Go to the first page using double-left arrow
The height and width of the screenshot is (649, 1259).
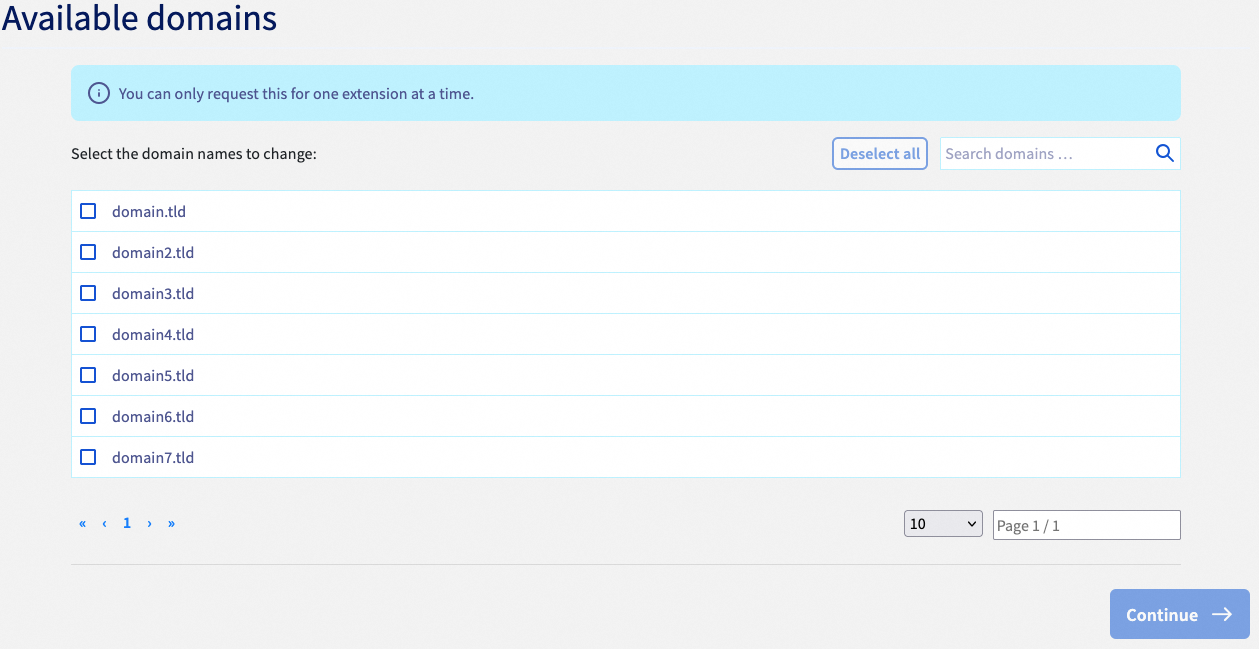coord(82,523)
